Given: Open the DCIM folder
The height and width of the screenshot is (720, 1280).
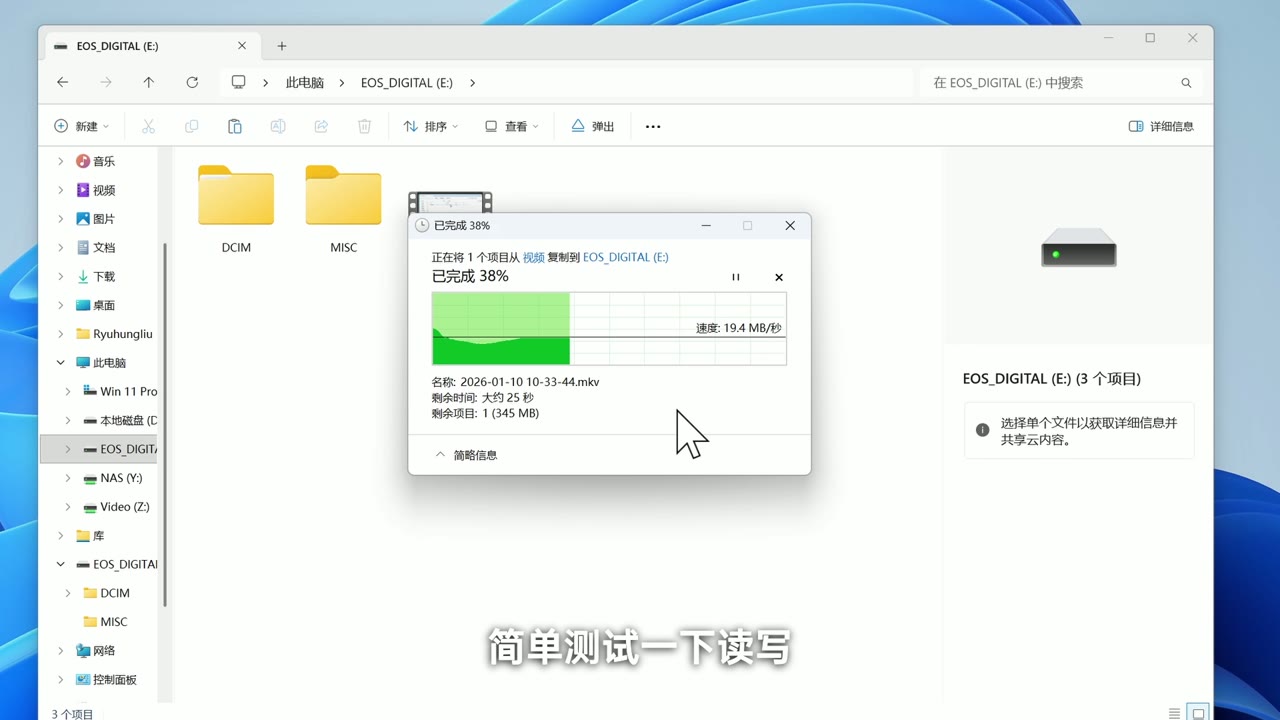Looking at the screenshot, I should [x=236, y=209].
